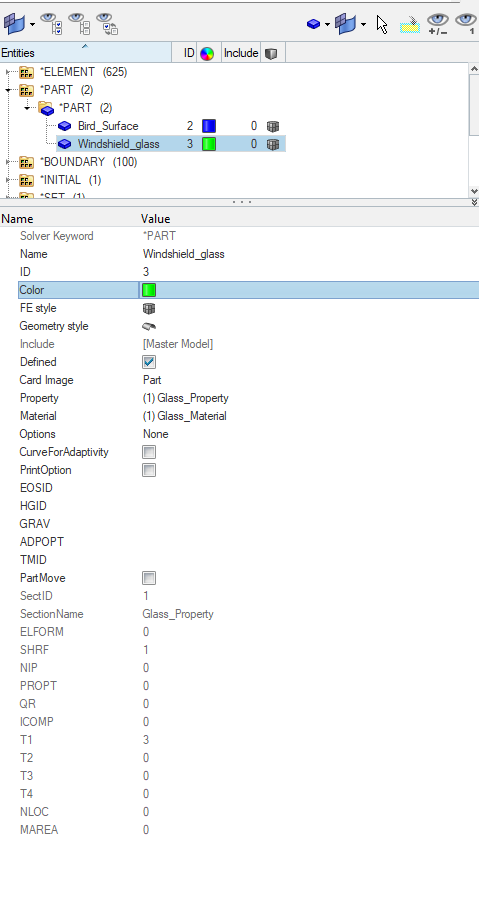This screenshot has width=479, height=900.
Task: Uncheck the Defined checkbox
Action: (149, 362)
